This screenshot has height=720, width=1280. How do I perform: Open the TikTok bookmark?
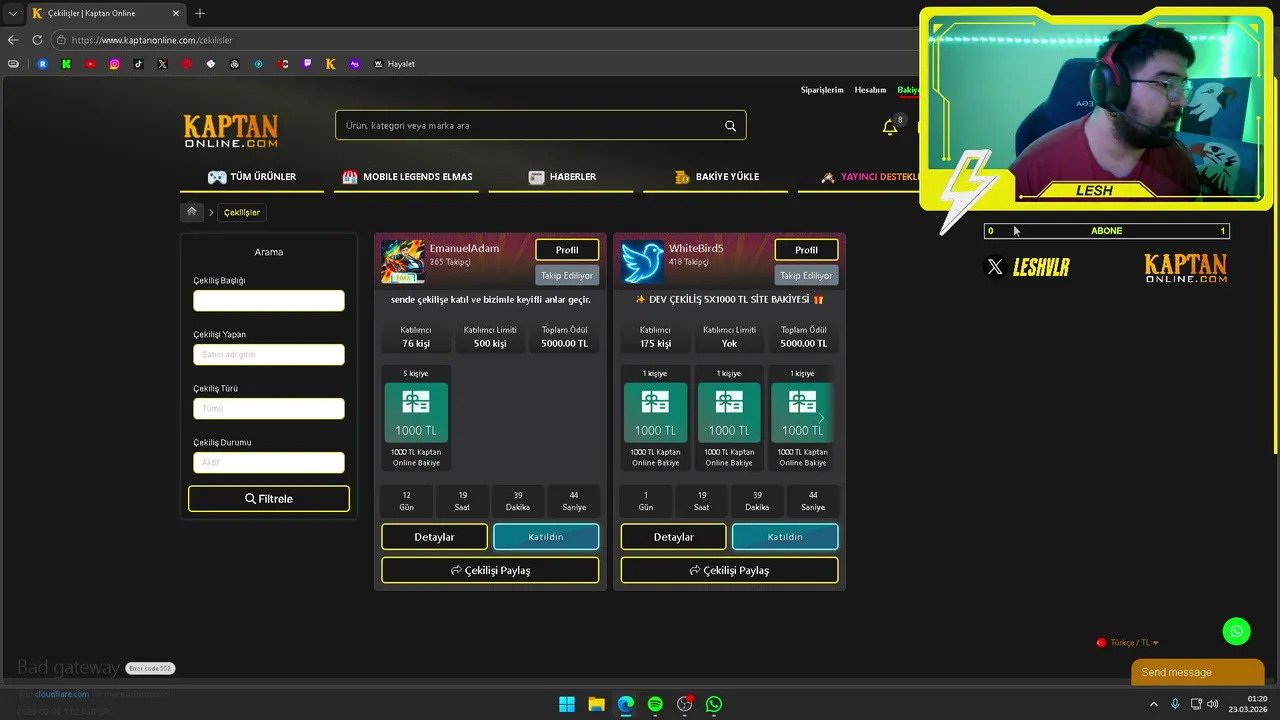(x=139, y=64)
